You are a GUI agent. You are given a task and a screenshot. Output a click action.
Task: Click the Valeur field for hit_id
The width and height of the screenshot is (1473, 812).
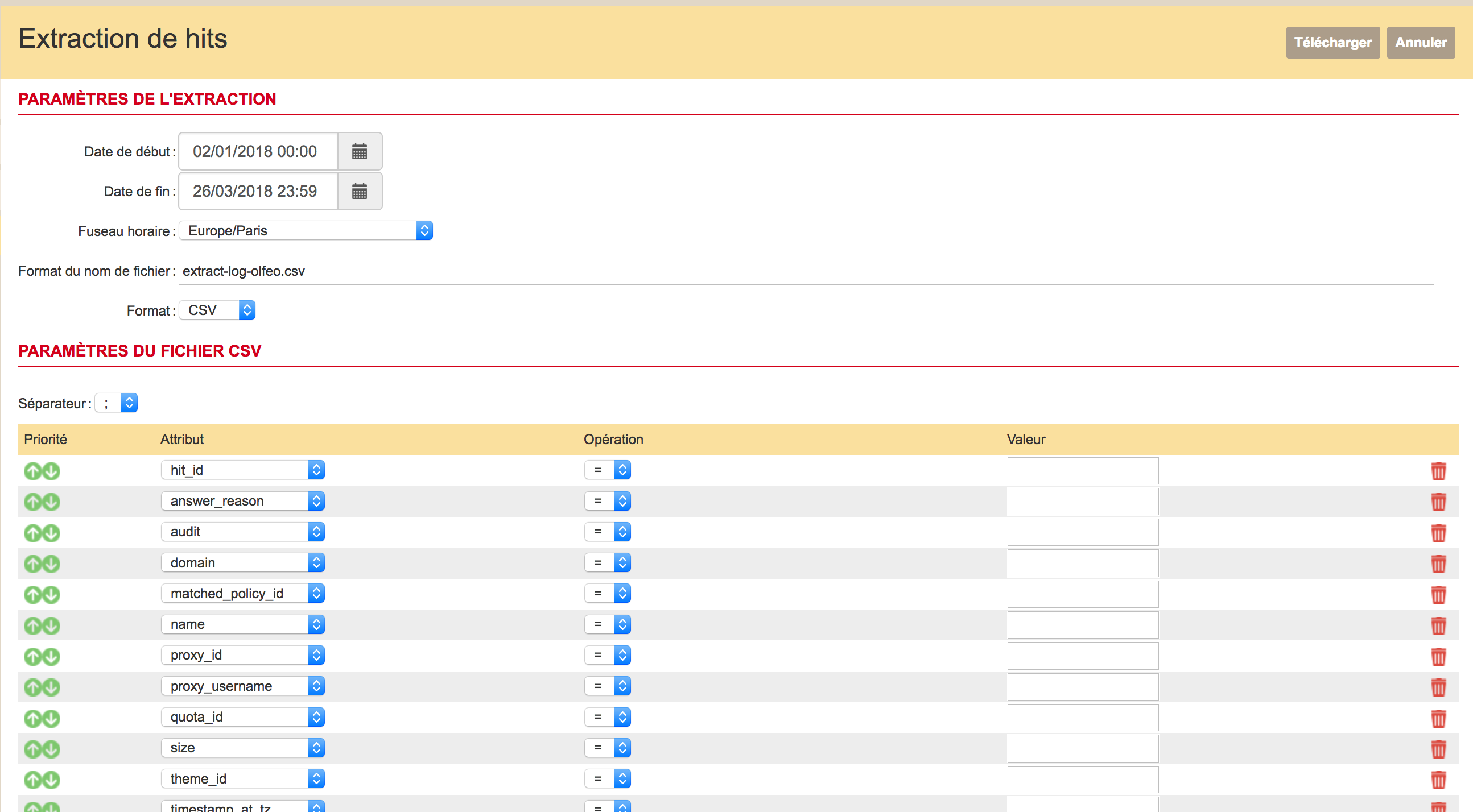click(1083, 471)
